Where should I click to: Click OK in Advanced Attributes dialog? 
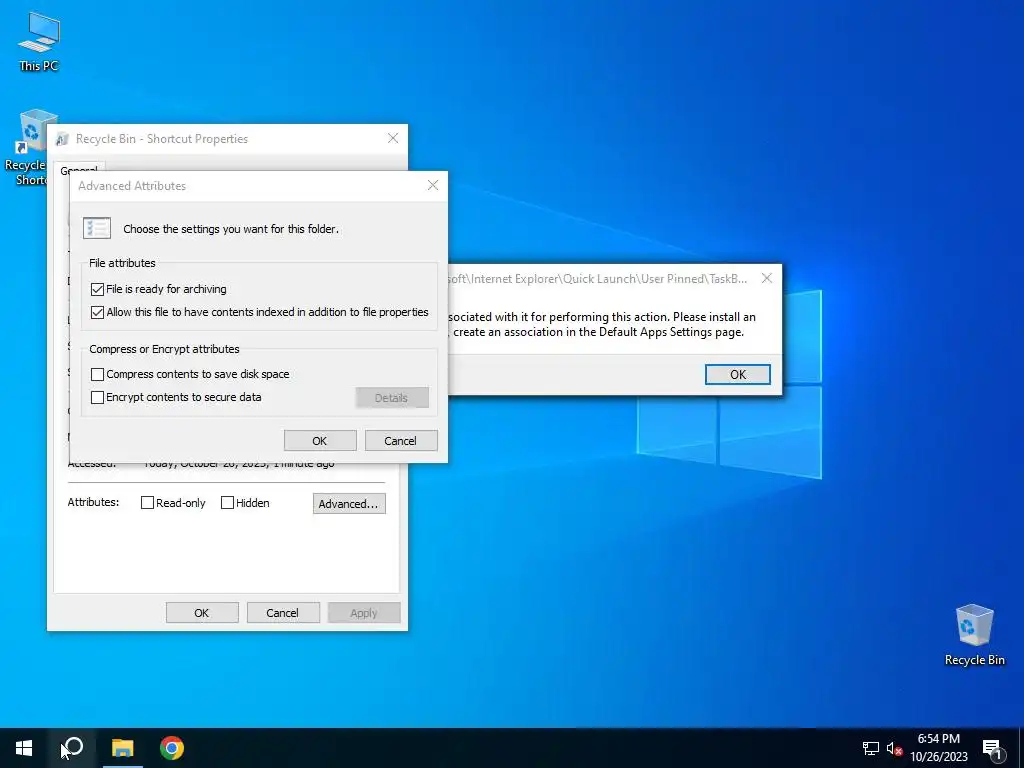pyautogui.click(x=320, y=441)
